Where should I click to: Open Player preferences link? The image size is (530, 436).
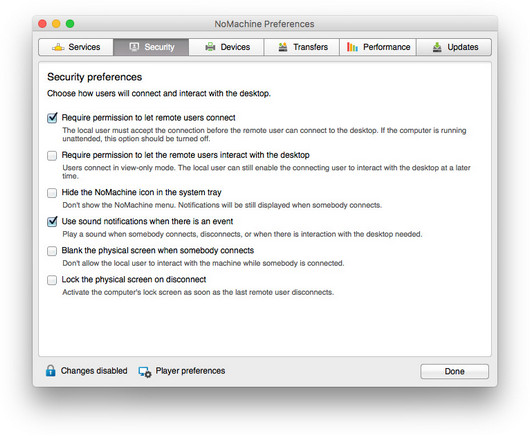190,371
